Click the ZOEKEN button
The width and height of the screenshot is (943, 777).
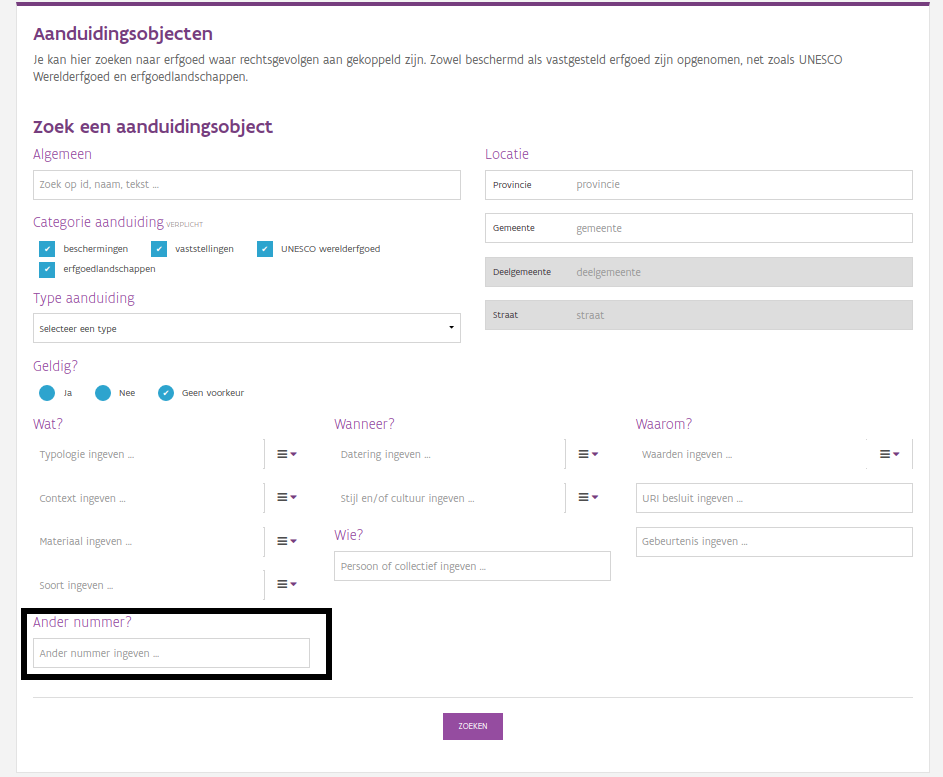coord(473,726)
